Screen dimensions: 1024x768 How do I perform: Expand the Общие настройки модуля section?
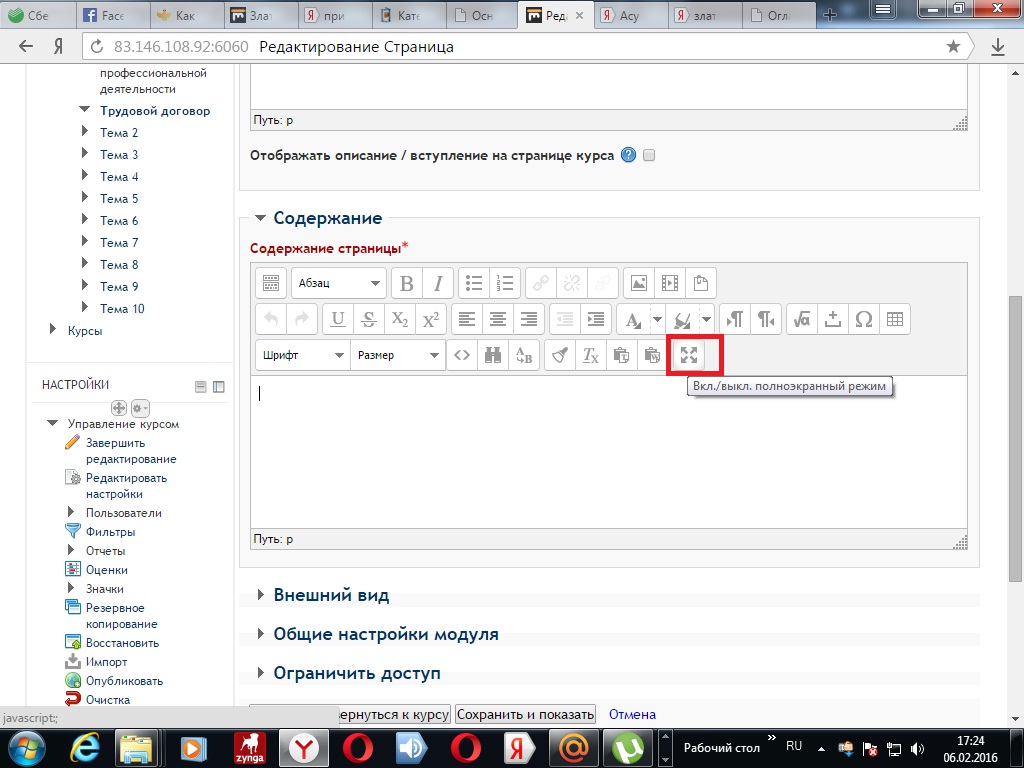click(x=261, y=634)
